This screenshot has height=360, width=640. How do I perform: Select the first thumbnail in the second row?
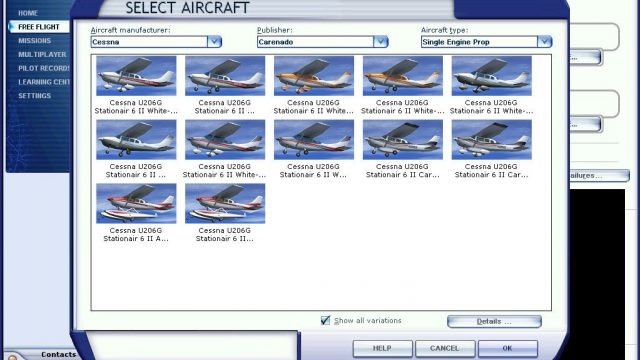(x=136, y=140)
